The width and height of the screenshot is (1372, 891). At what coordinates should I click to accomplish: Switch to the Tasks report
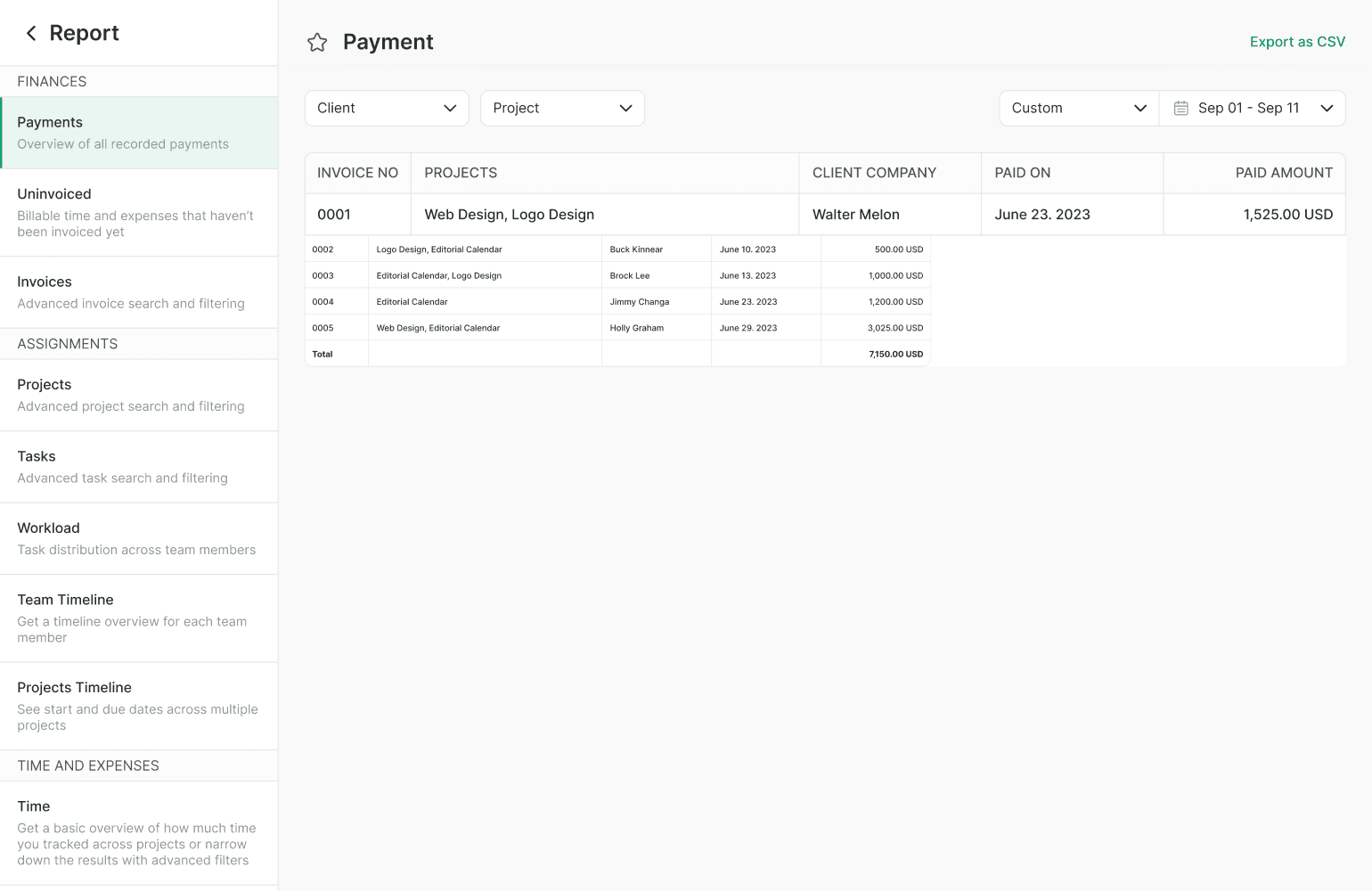click(x=139, y=467)
